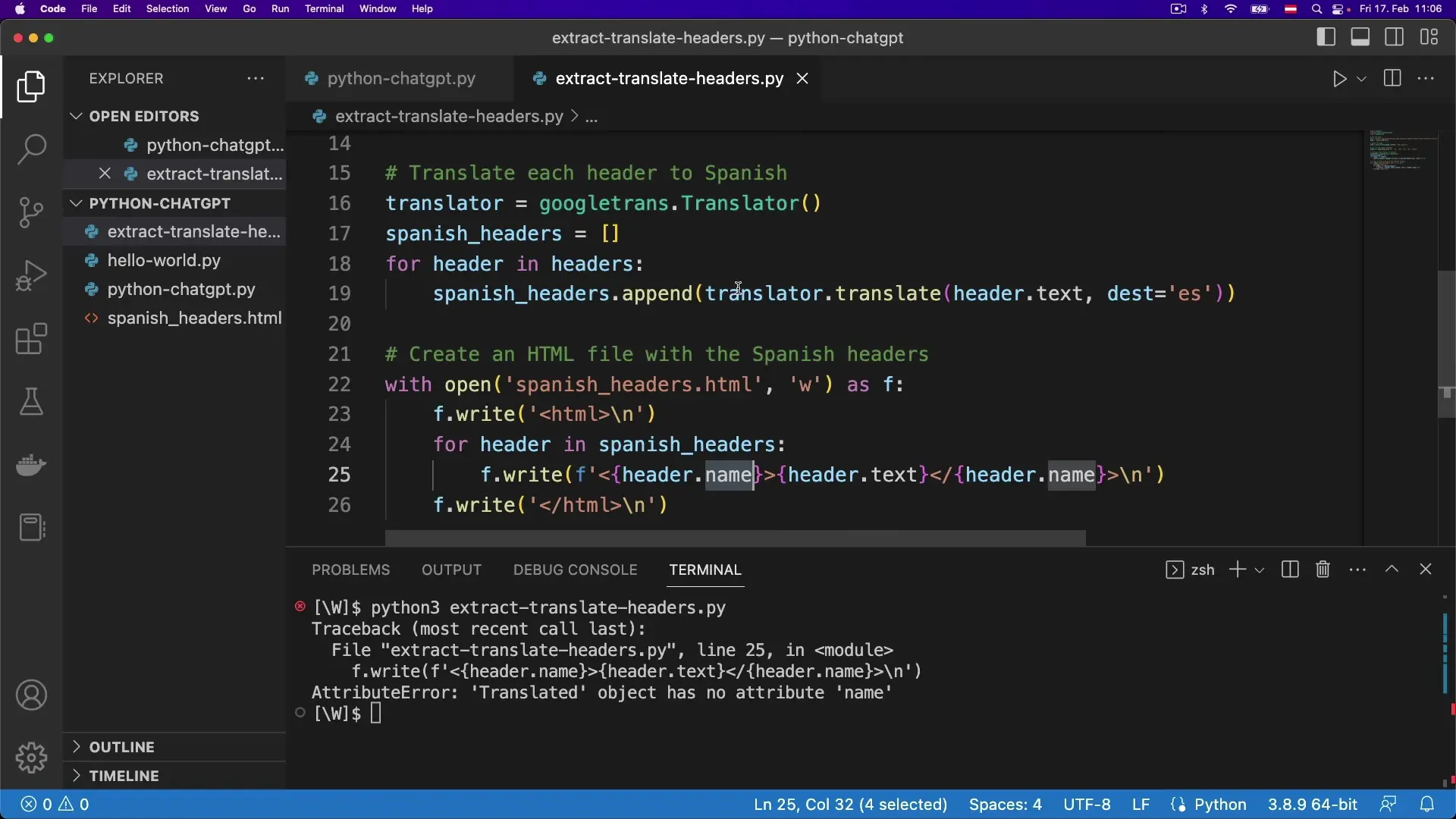Open new terminal launch profile dropdown
The height and width of the screenshot is (819, 1456).
pos(1260,570)
